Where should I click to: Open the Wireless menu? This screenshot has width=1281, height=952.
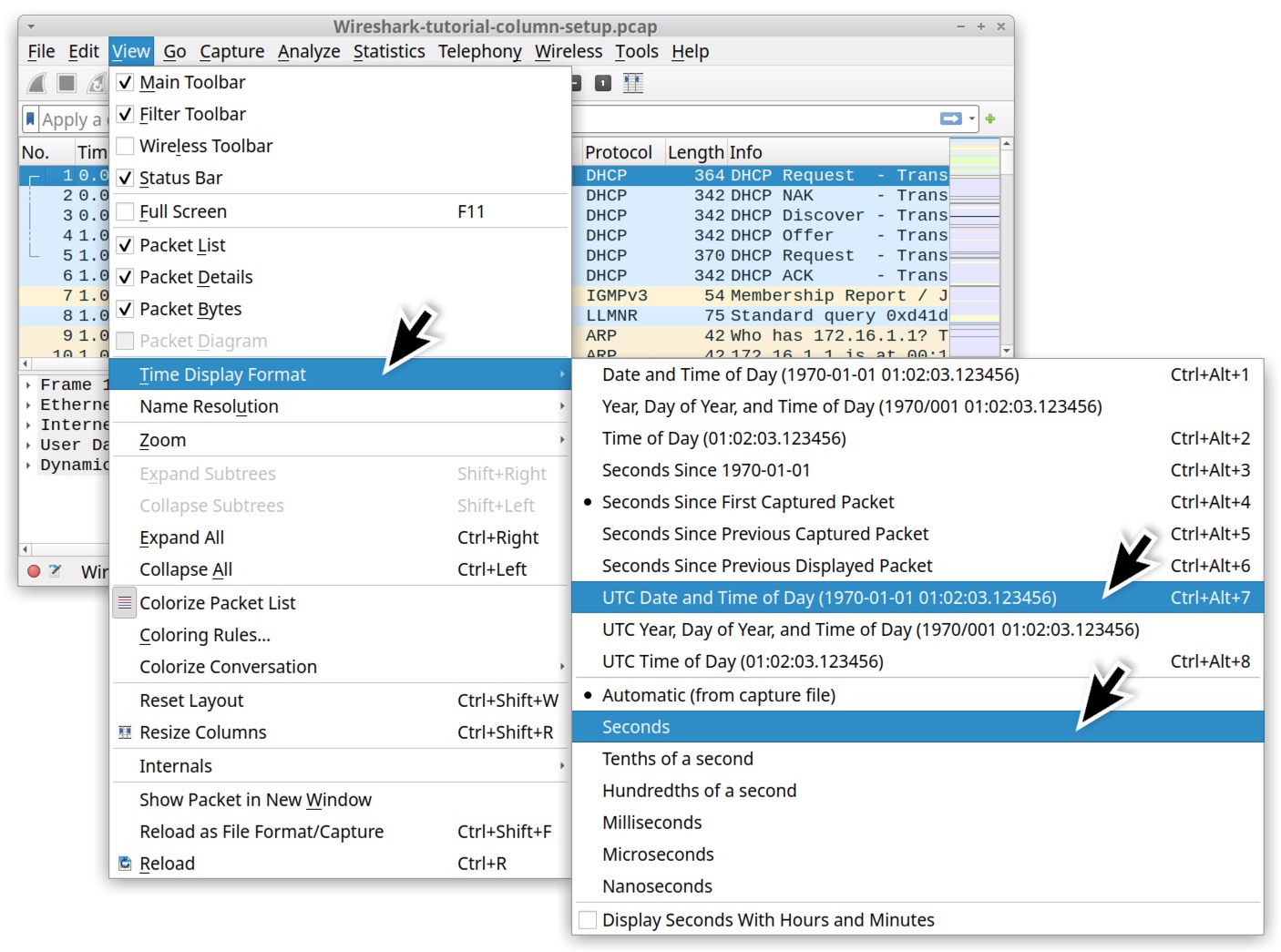point(569,52)
